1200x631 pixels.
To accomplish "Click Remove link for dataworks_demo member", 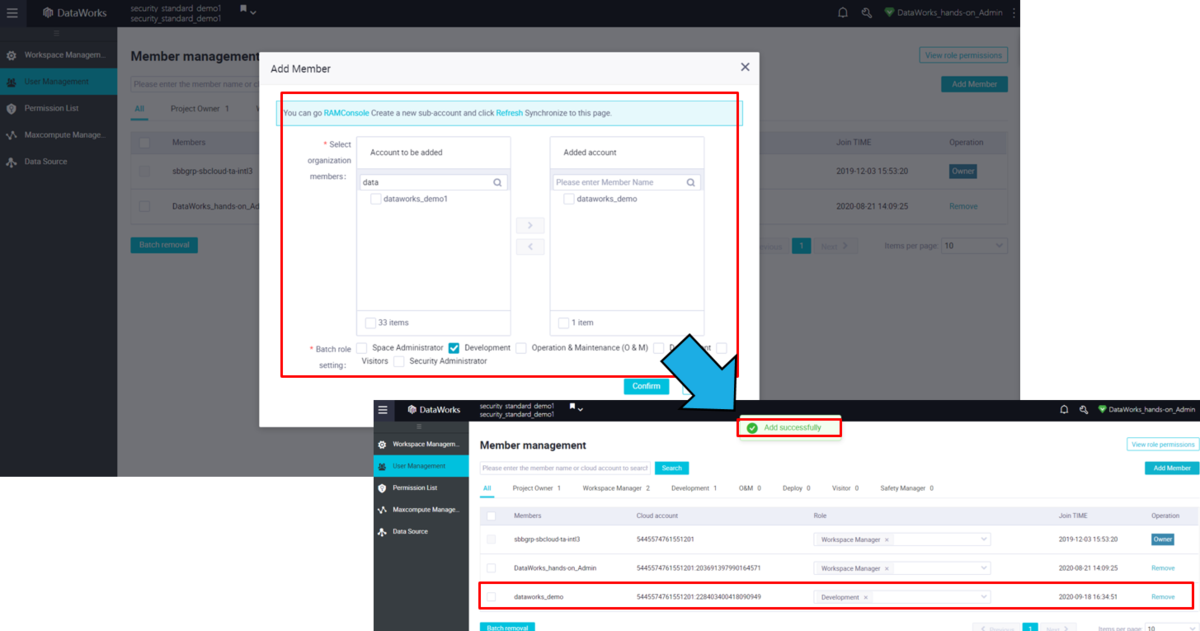I will click(x=1163, y=597).
